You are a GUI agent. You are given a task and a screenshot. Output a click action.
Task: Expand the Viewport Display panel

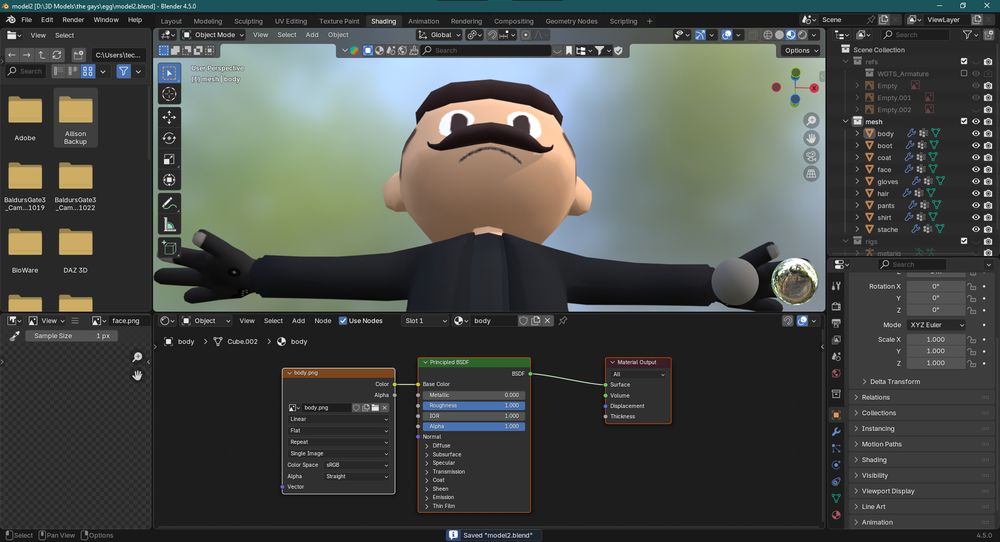[920, 491]
